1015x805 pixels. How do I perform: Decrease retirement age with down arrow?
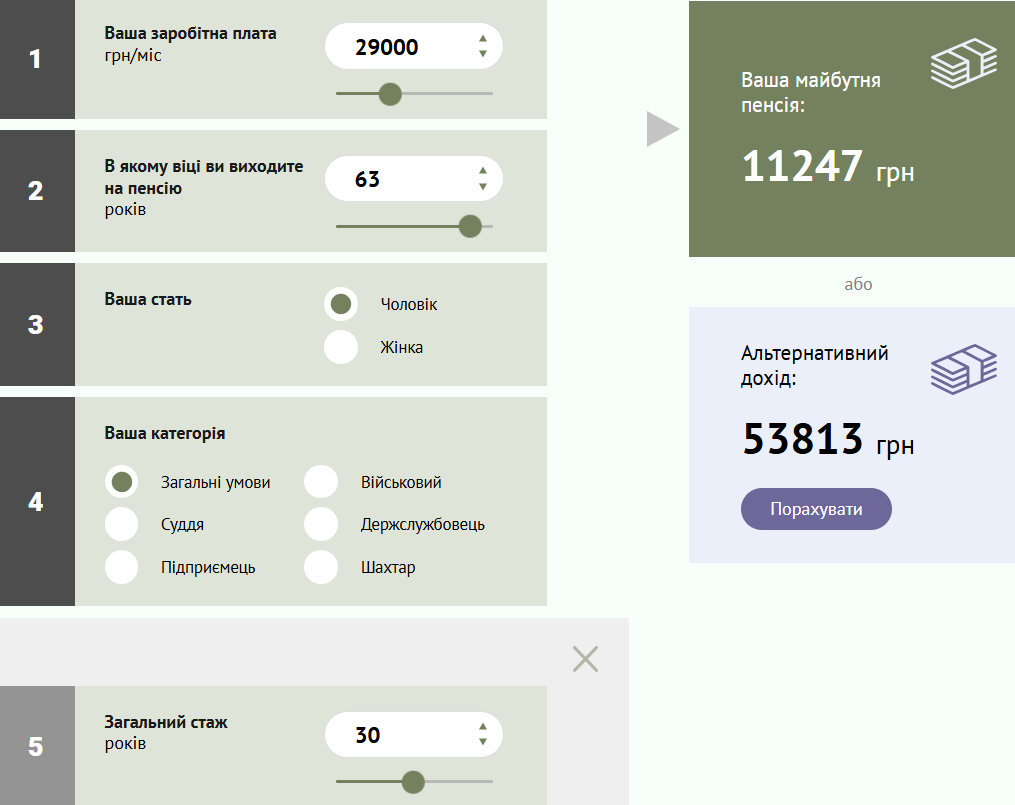[483, 186]
